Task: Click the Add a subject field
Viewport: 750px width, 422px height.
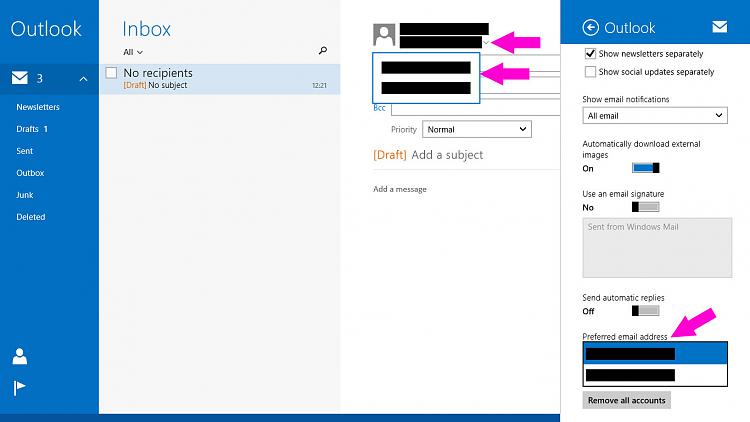Action: (x=447, y=155)
